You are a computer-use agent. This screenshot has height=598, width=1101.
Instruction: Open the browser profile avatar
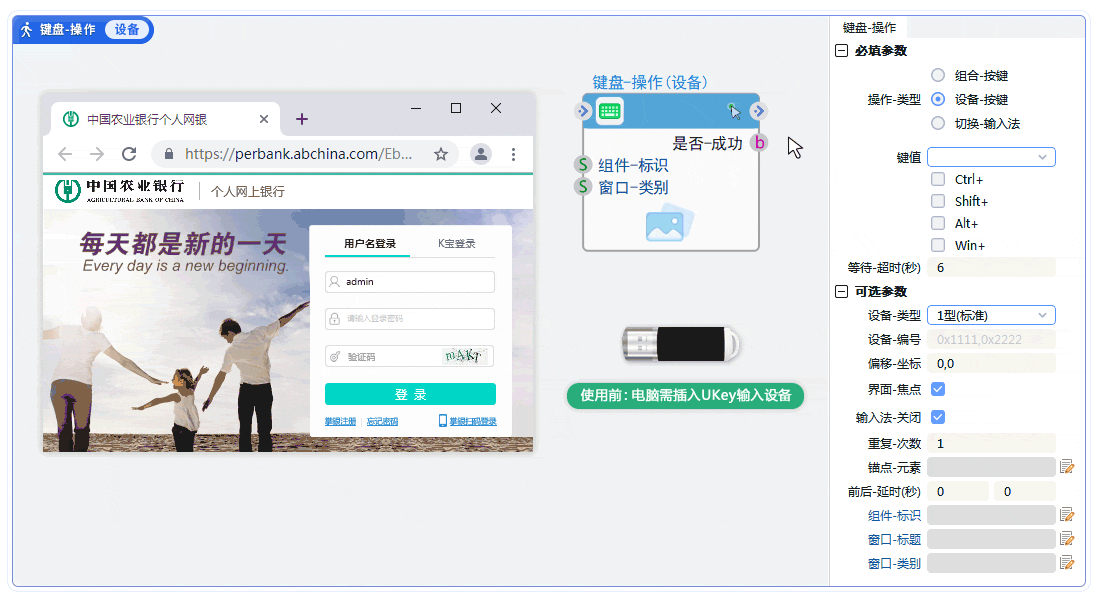[x=481, y=154]
